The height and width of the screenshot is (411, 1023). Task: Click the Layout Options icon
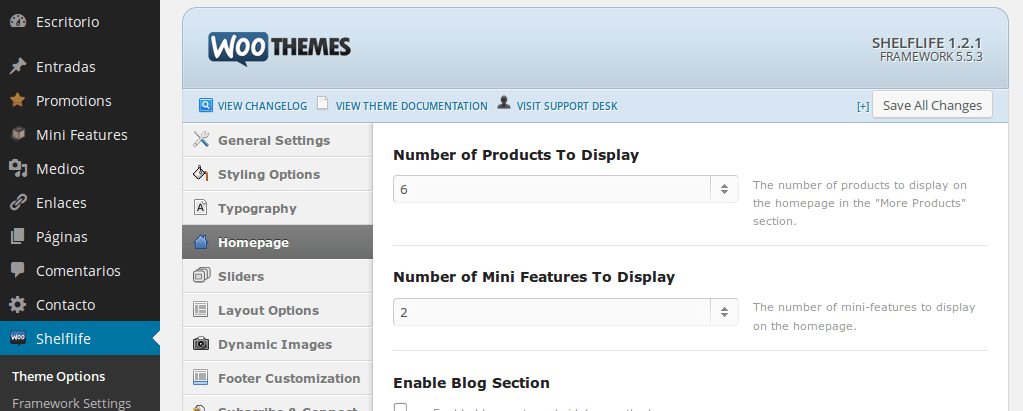[x=201, y=309]
